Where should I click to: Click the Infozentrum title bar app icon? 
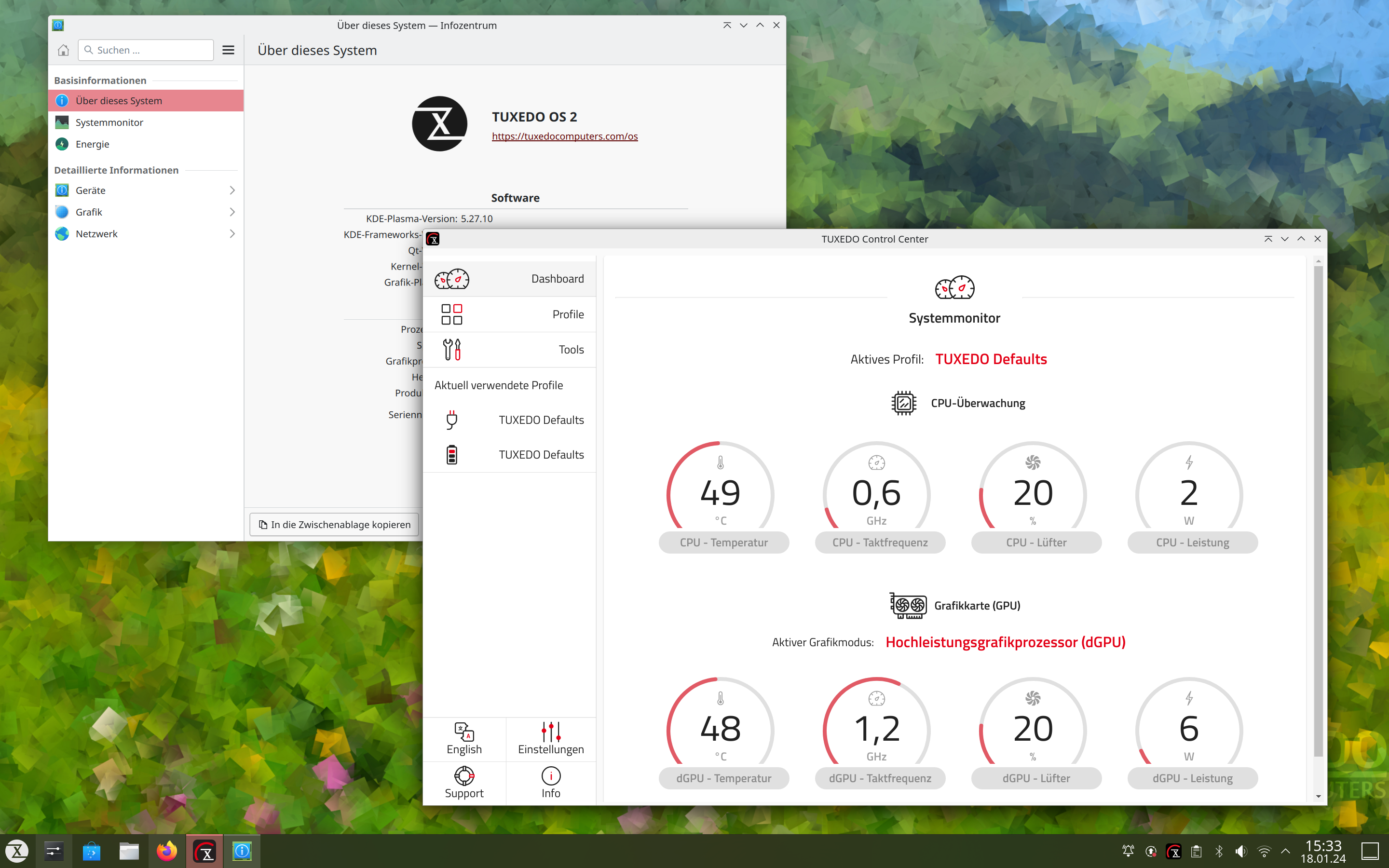(x=58, y=25)
